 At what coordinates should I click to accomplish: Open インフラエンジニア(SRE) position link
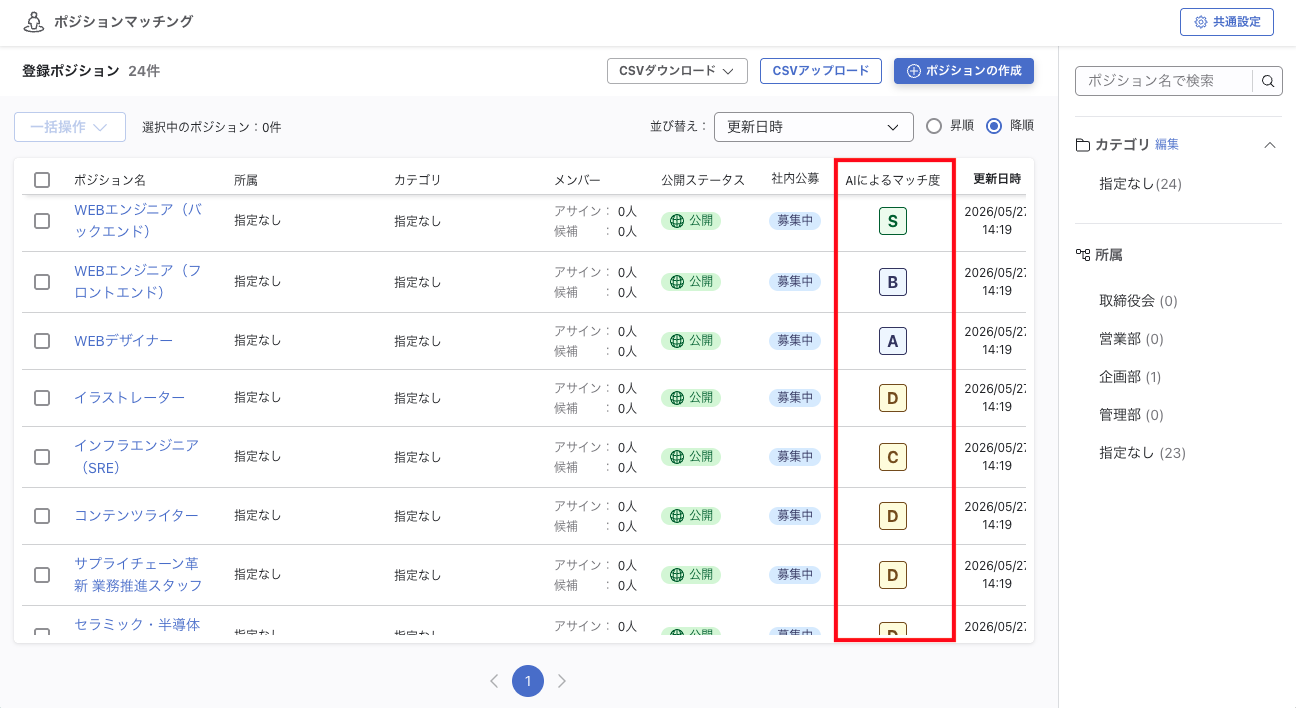pos(136,457)
